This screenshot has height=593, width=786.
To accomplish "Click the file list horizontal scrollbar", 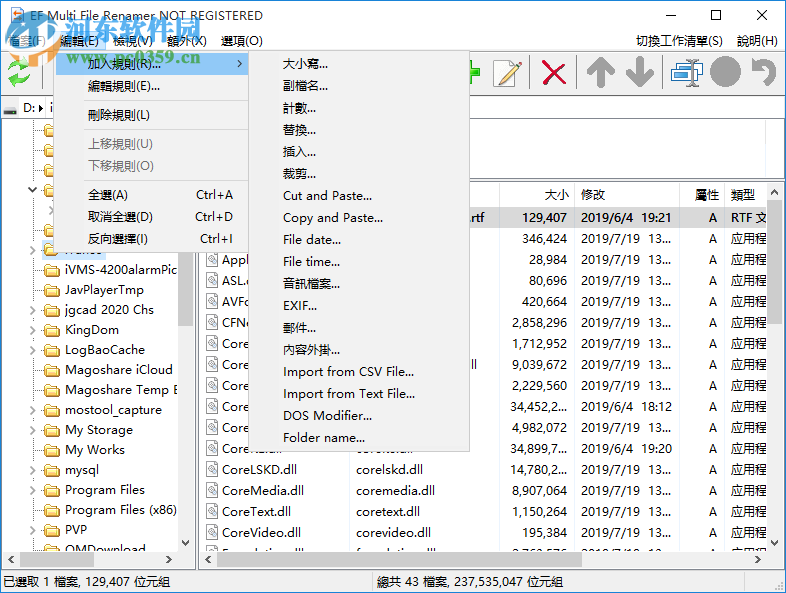I will 399,559.
